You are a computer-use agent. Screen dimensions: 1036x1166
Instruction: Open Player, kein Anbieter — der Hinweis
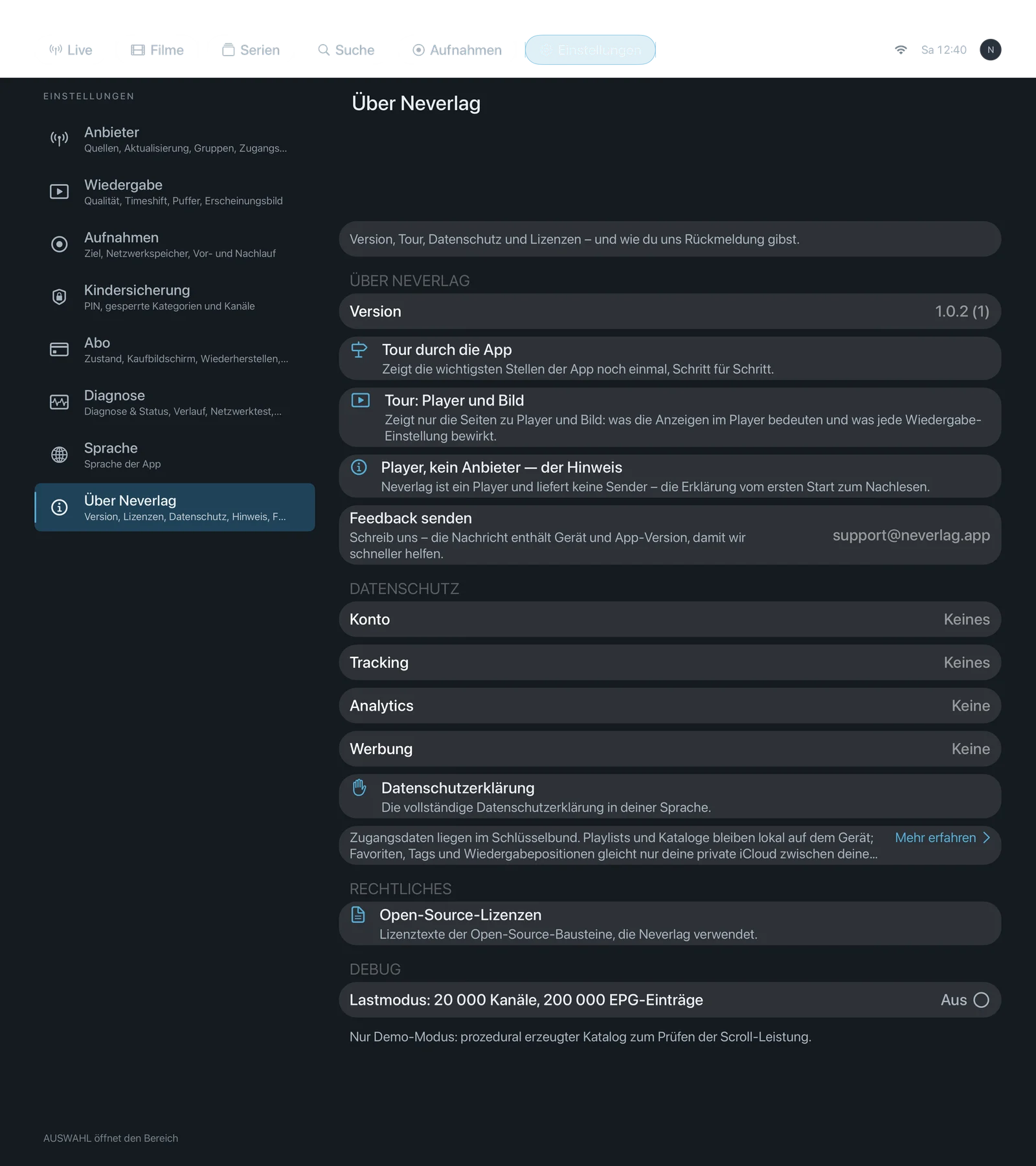(670, 476)
